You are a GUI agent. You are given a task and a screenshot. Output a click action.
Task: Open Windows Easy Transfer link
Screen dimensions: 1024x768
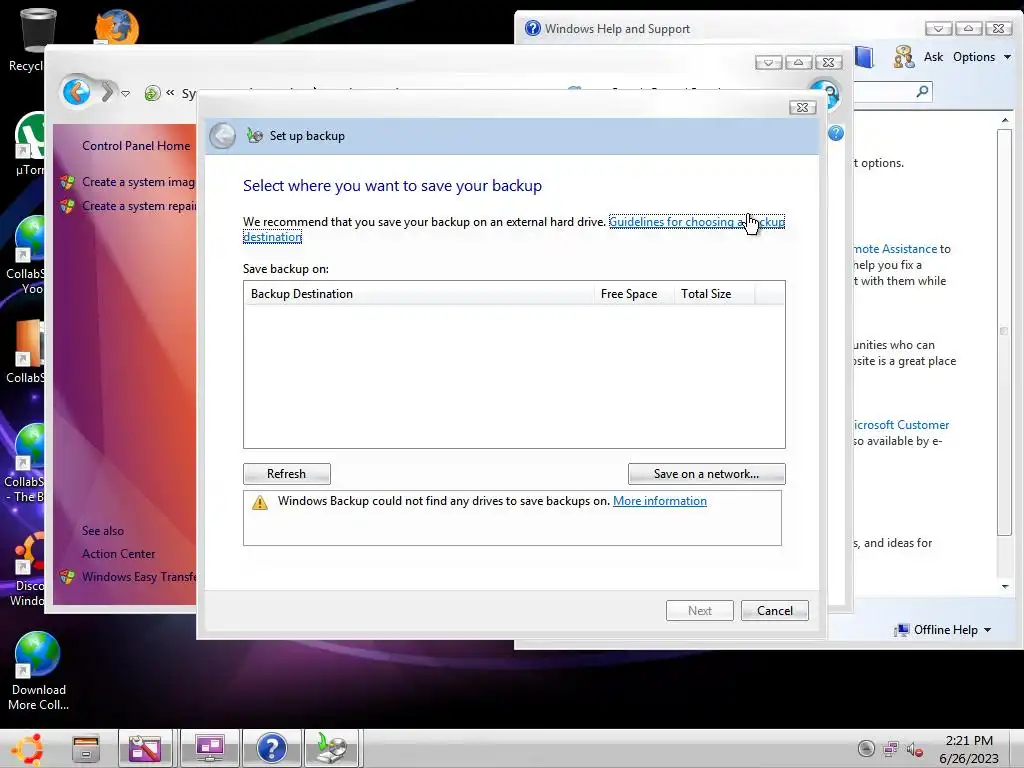[138, 577]
